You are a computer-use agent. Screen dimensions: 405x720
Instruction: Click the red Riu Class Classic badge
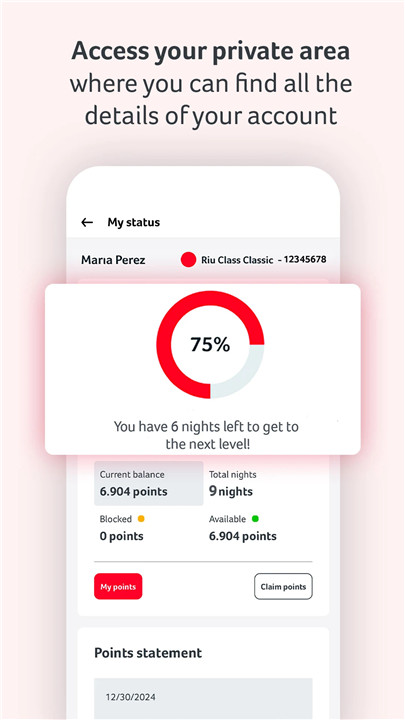click(x=188, y=260)
